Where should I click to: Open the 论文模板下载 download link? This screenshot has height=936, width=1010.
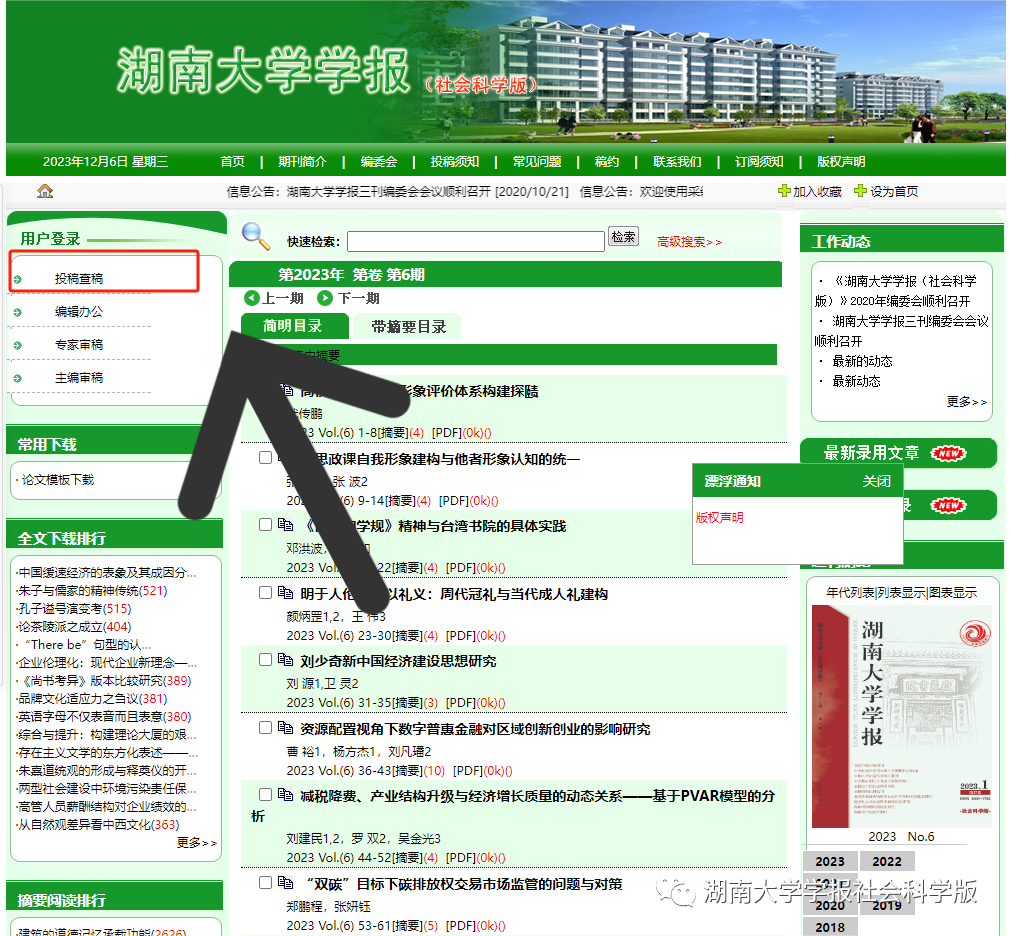tap(57, 480)
